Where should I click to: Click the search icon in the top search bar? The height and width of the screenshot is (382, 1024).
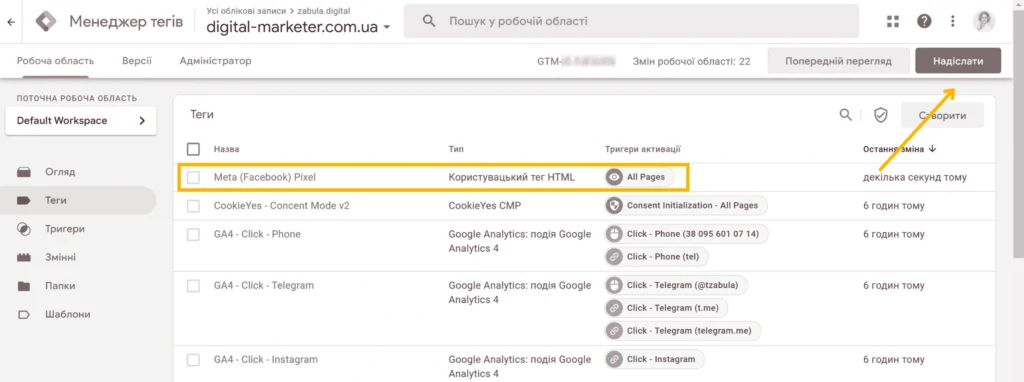tap(429, 21)
